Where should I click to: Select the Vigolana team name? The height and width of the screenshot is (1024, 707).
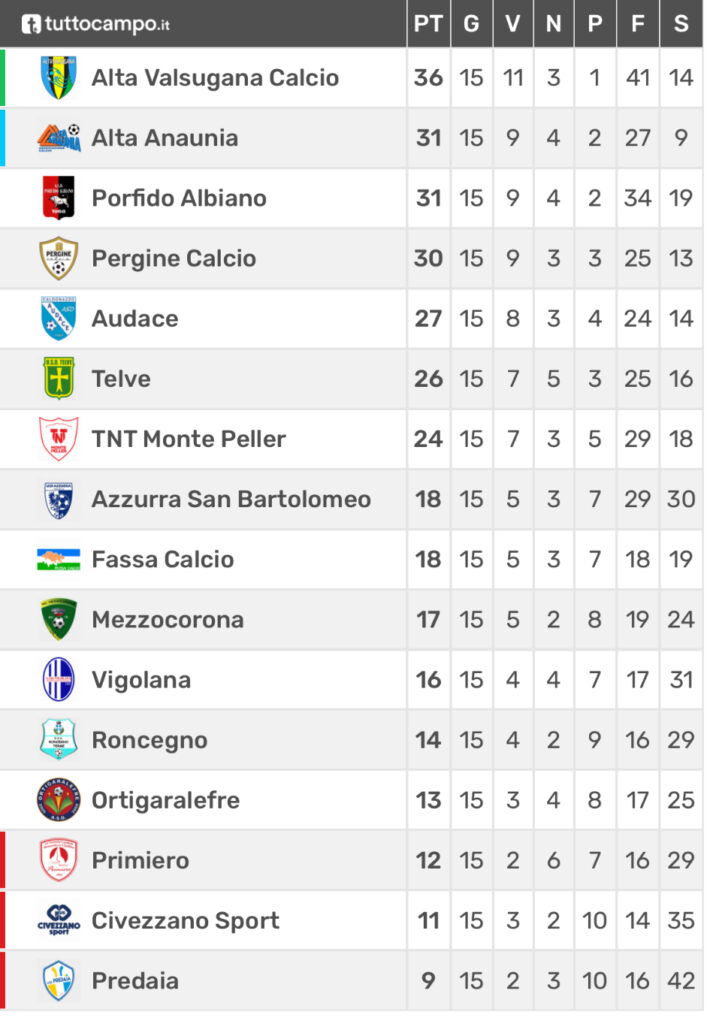(142, 680)
